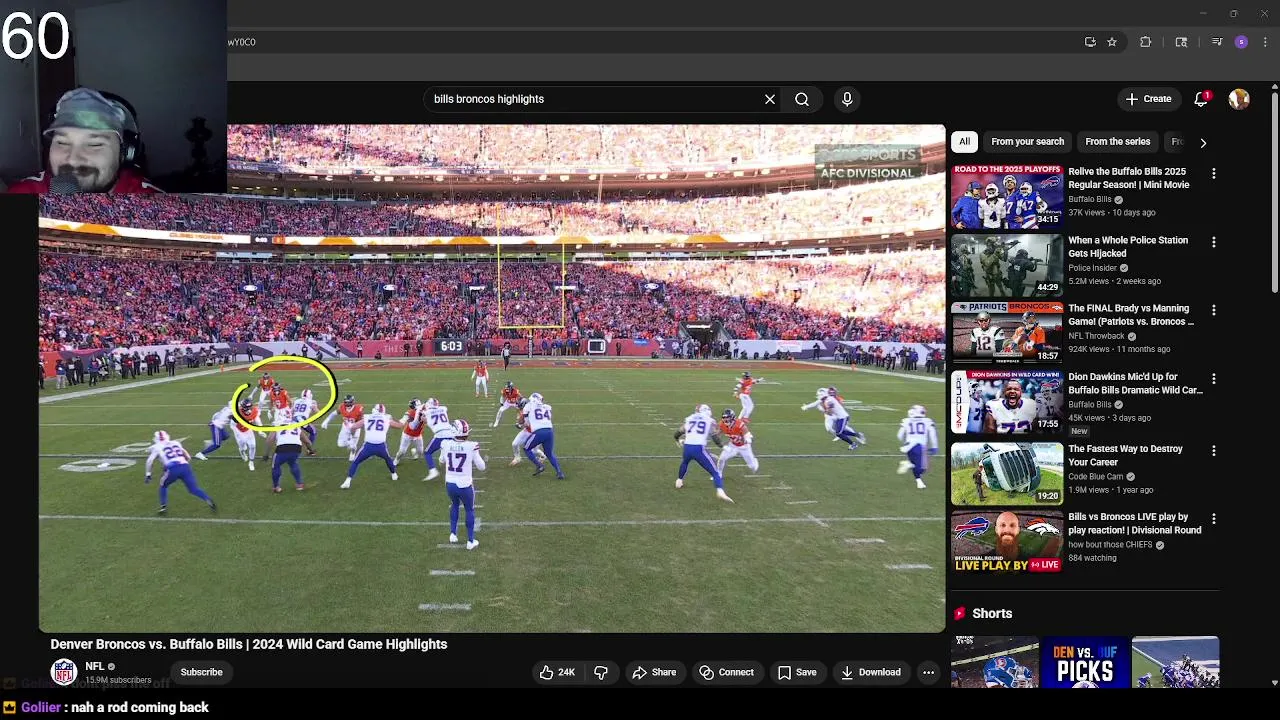Open the NFL channel avatar

pos(64,672)
